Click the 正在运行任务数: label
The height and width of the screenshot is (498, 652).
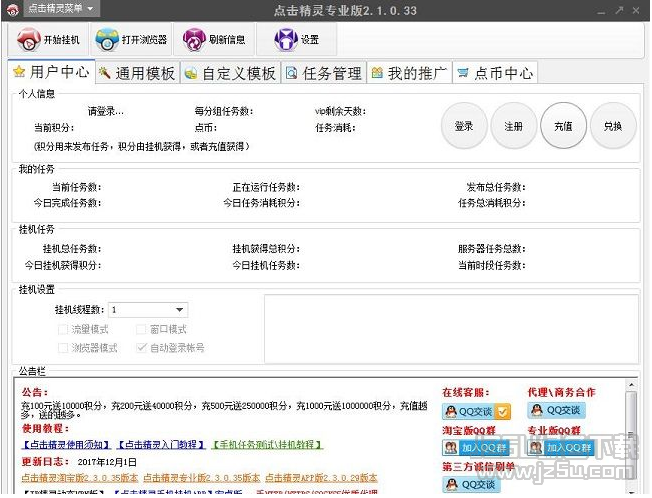tap(266, 187)
